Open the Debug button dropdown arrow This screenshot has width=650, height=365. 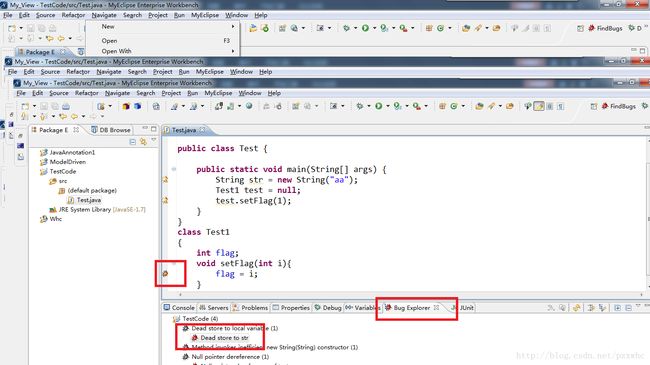[x=369, y=106]
